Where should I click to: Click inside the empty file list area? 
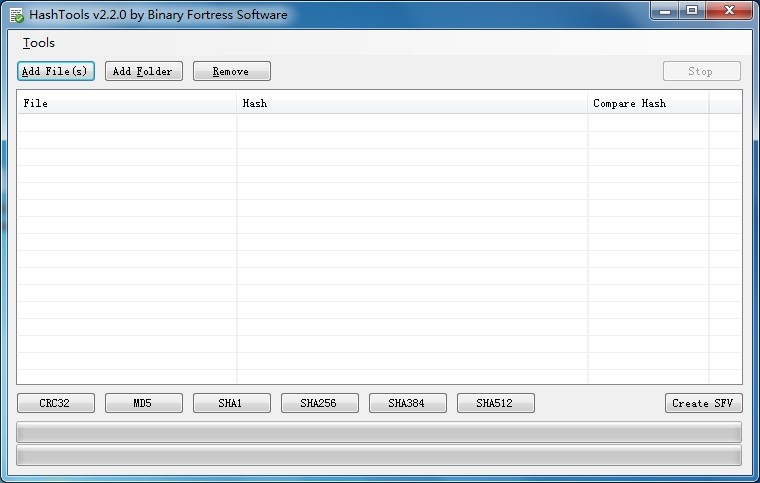(x=379, y=250)
